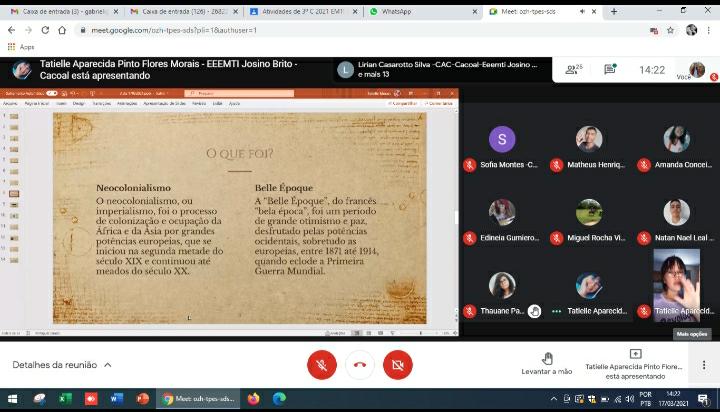Click the browser back arrow
Image resolution: width=720 pixels, height=412 pixels.
click(11, 30)
